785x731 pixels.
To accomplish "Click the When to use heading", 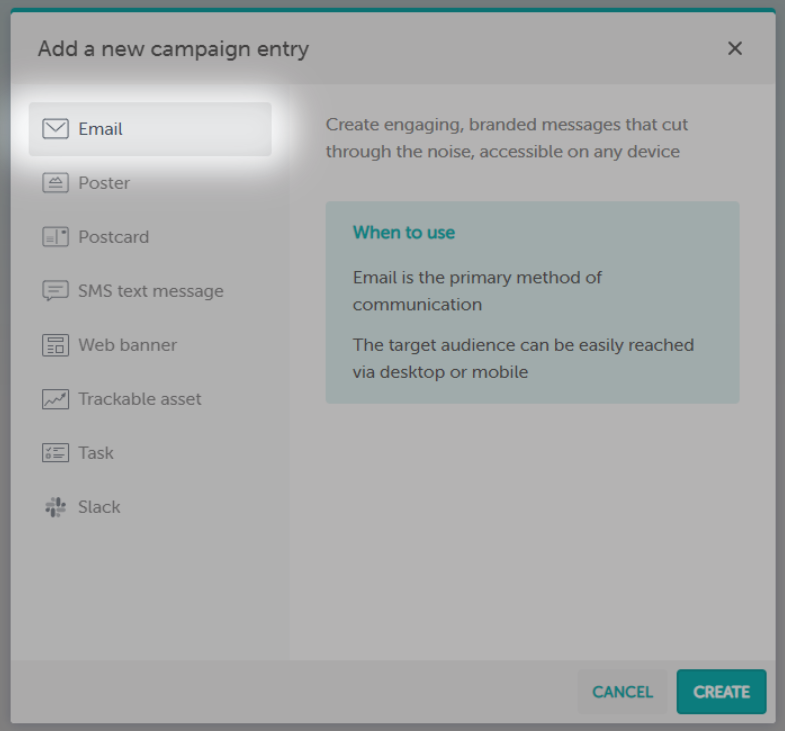I will (404, 232).
